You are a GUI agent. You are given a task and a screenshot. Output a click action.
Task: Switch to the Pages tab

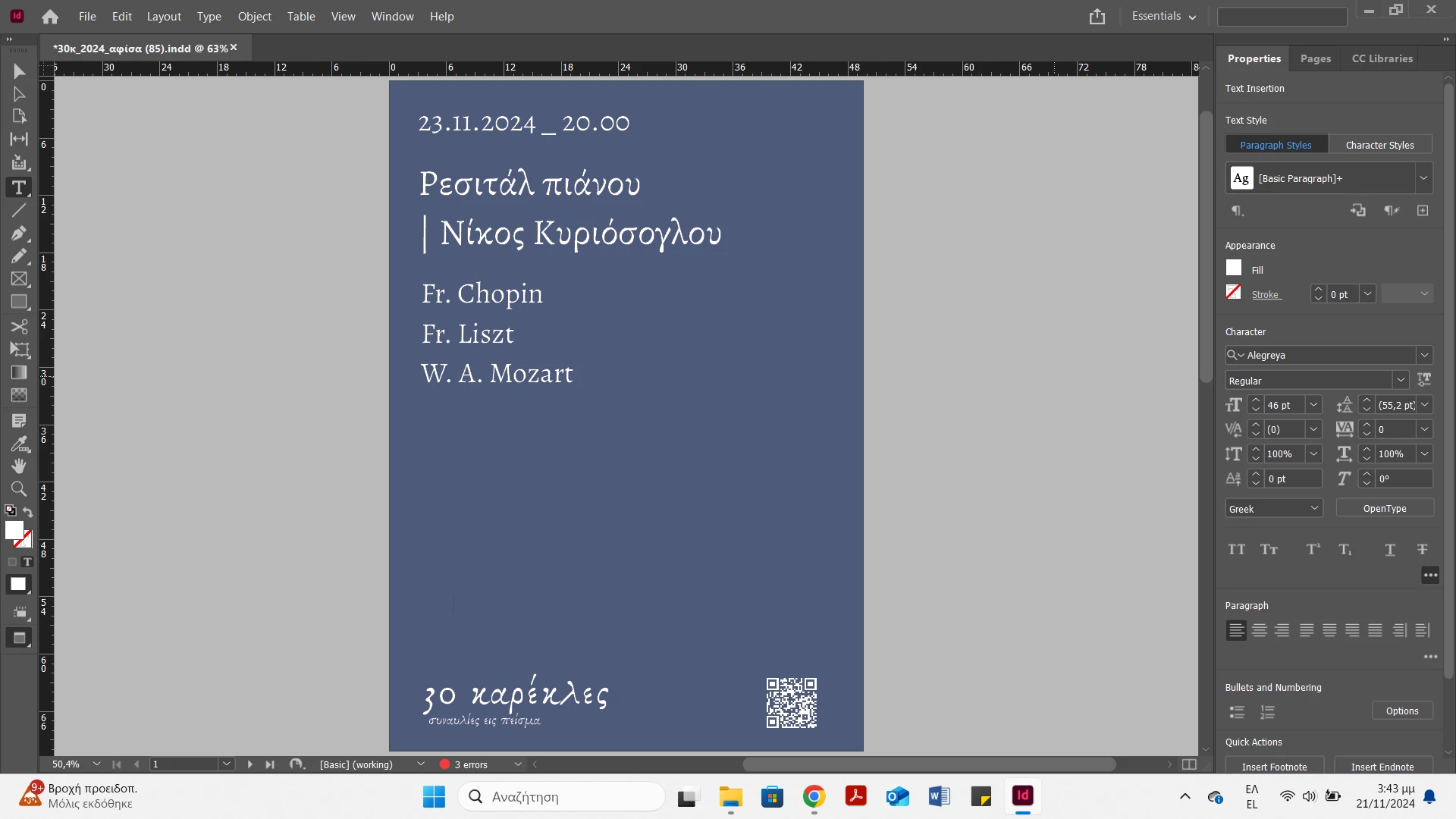tap(1315, 58)
